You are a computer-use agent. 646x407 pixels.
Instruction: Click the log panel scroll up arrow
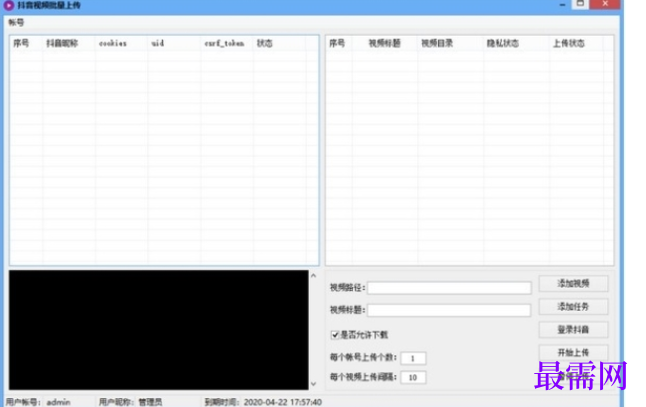click(x=314, y=276)
